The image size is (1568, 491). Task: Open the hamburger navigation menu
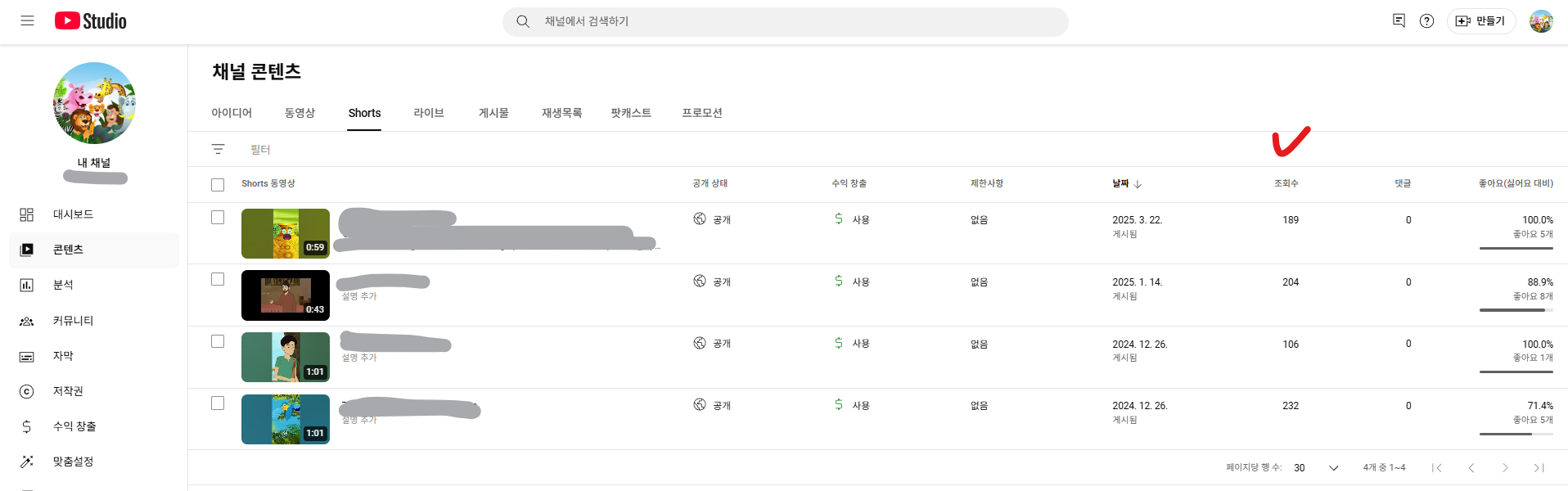pos(27,20)
